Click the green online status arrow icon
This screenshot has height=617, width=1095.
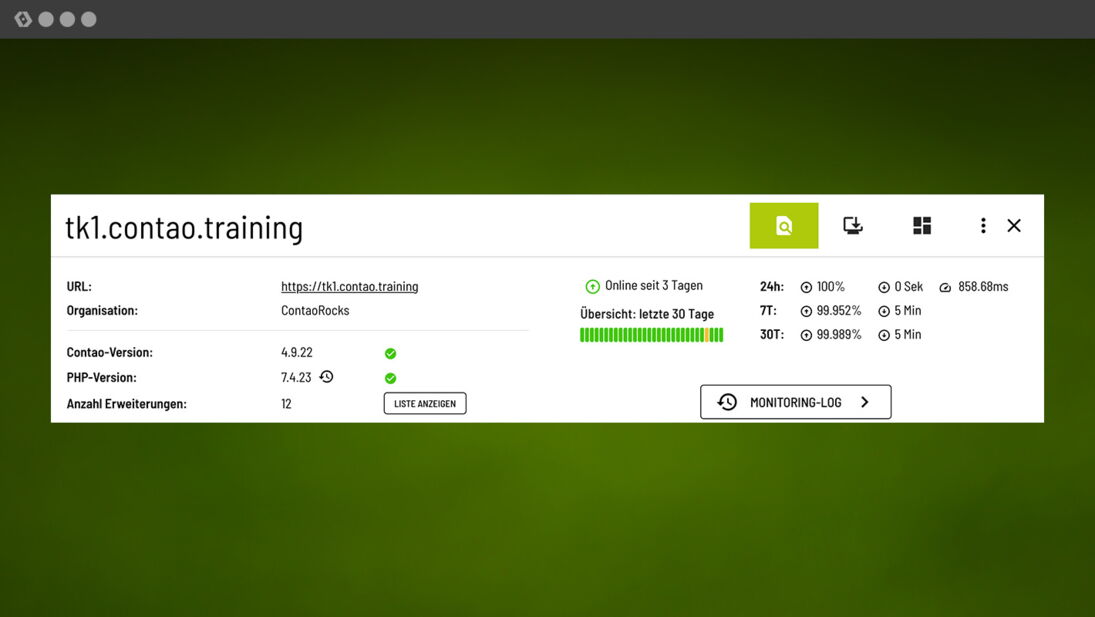590,285
